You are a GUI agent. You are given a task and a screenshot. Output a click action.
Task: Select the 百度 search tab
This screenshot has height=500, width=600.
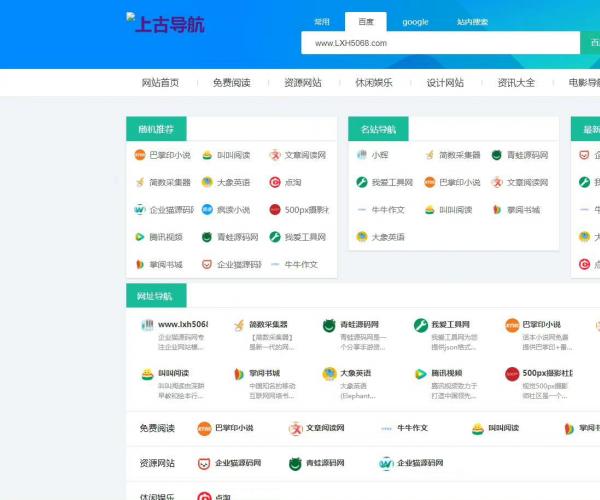(366, 22)
